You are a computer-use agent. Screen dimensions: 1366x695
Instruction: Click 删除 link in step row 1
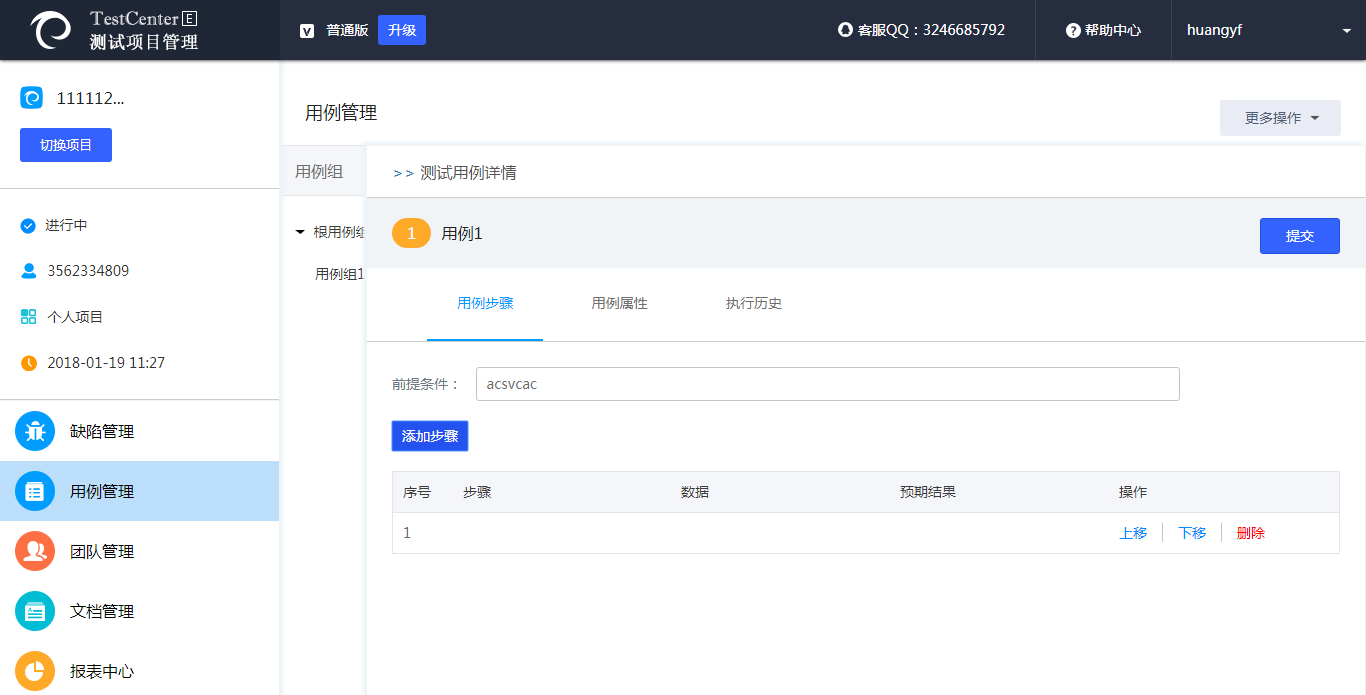click(1250, 533)
